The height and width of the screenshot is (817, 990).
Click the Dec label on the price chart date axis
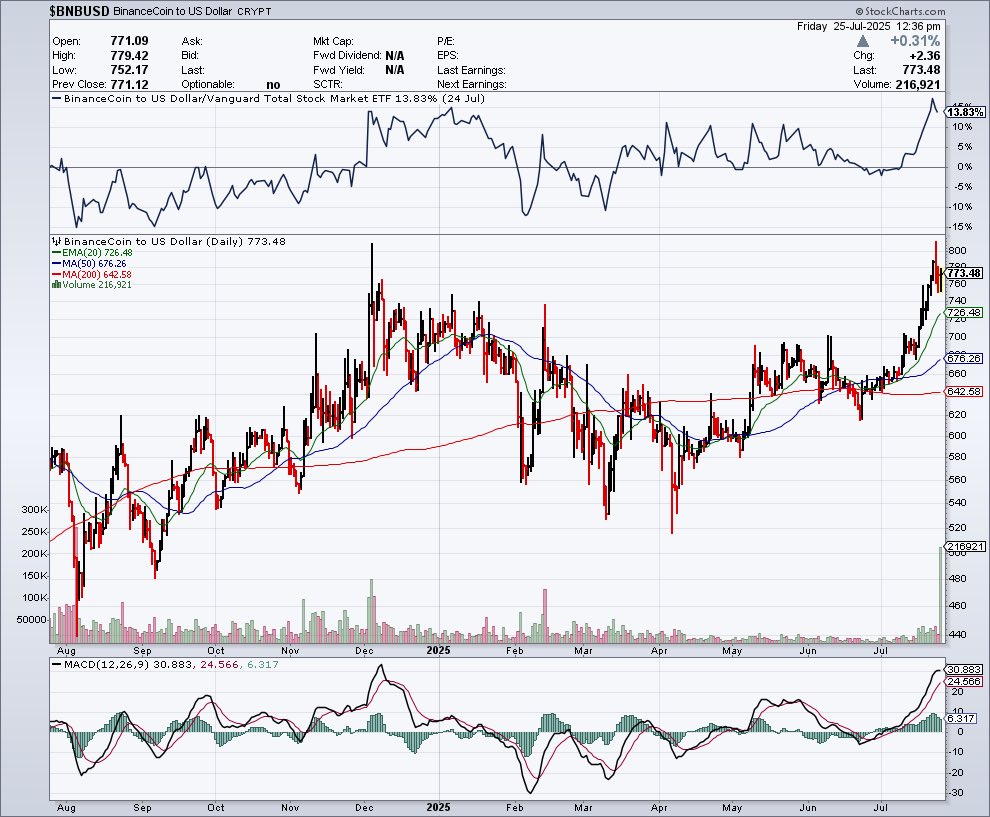(364, 650)
